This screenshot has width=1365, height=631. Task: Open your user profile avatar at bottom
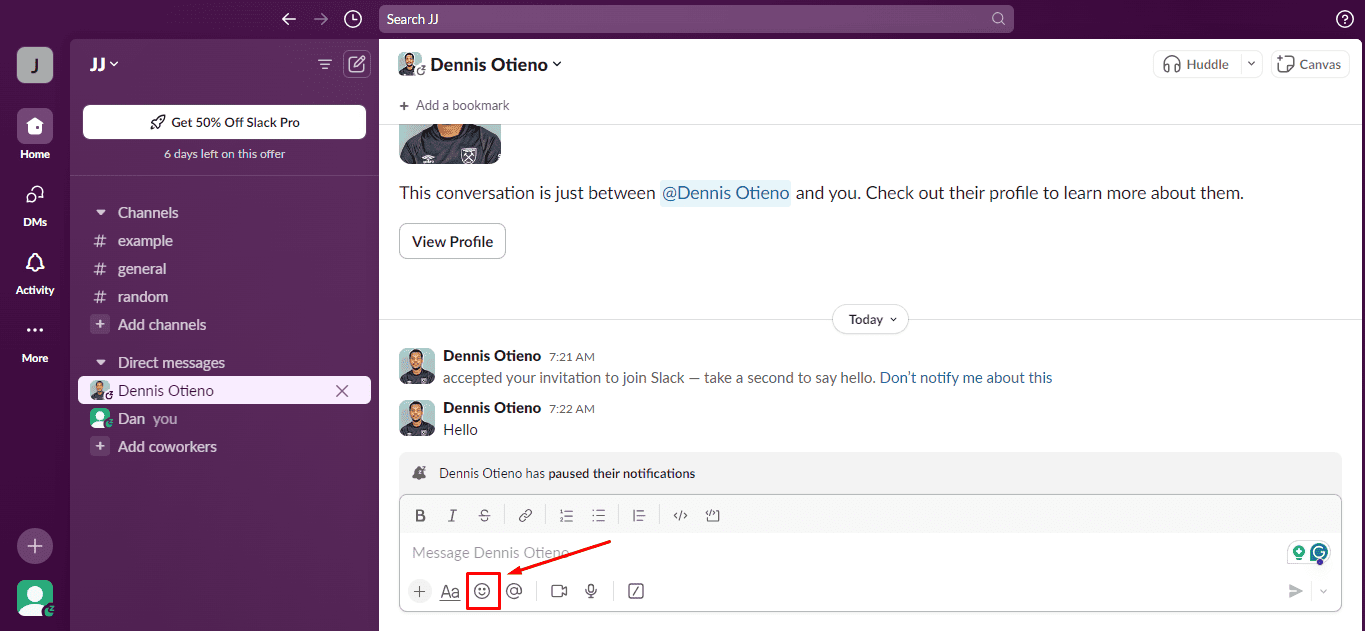(35, 598)
